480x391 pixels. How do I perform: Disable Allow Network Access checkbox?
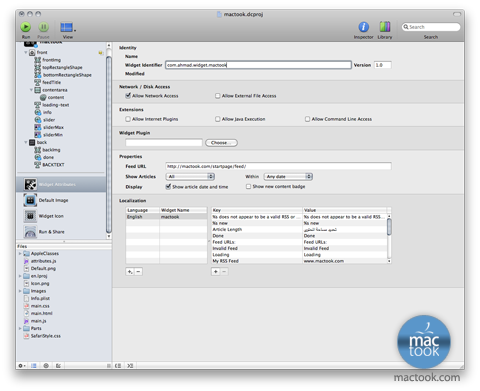(128, 96)
